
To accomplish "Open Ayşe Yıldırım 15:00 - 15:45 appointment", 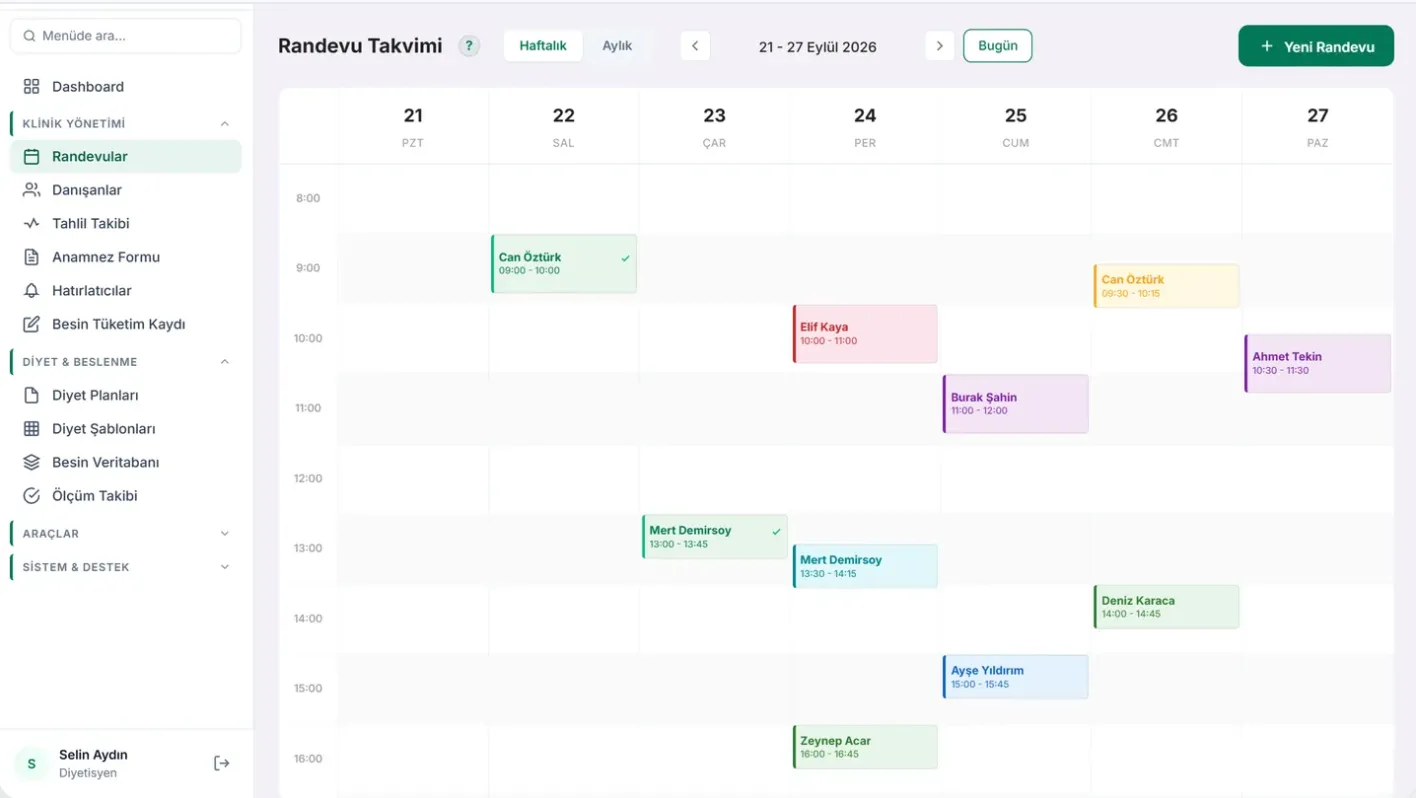I will [1015, 677].
